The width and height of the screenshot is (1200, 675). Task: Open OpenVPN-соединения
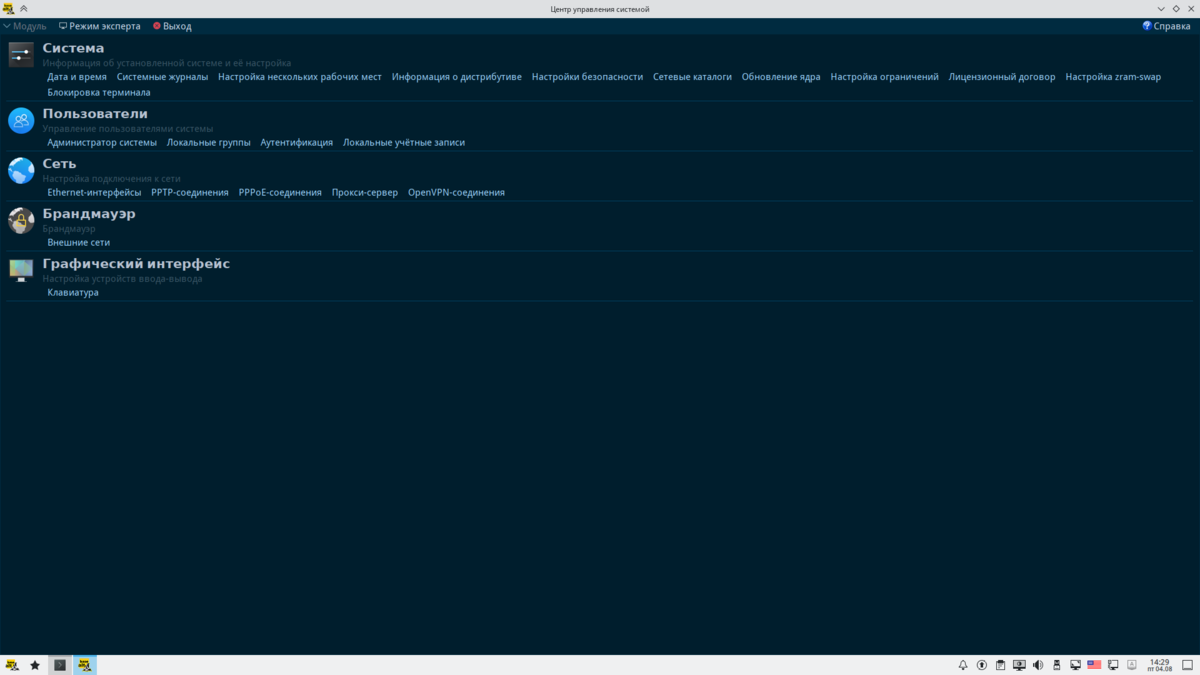pyautogui.click(x=456, y=192)
